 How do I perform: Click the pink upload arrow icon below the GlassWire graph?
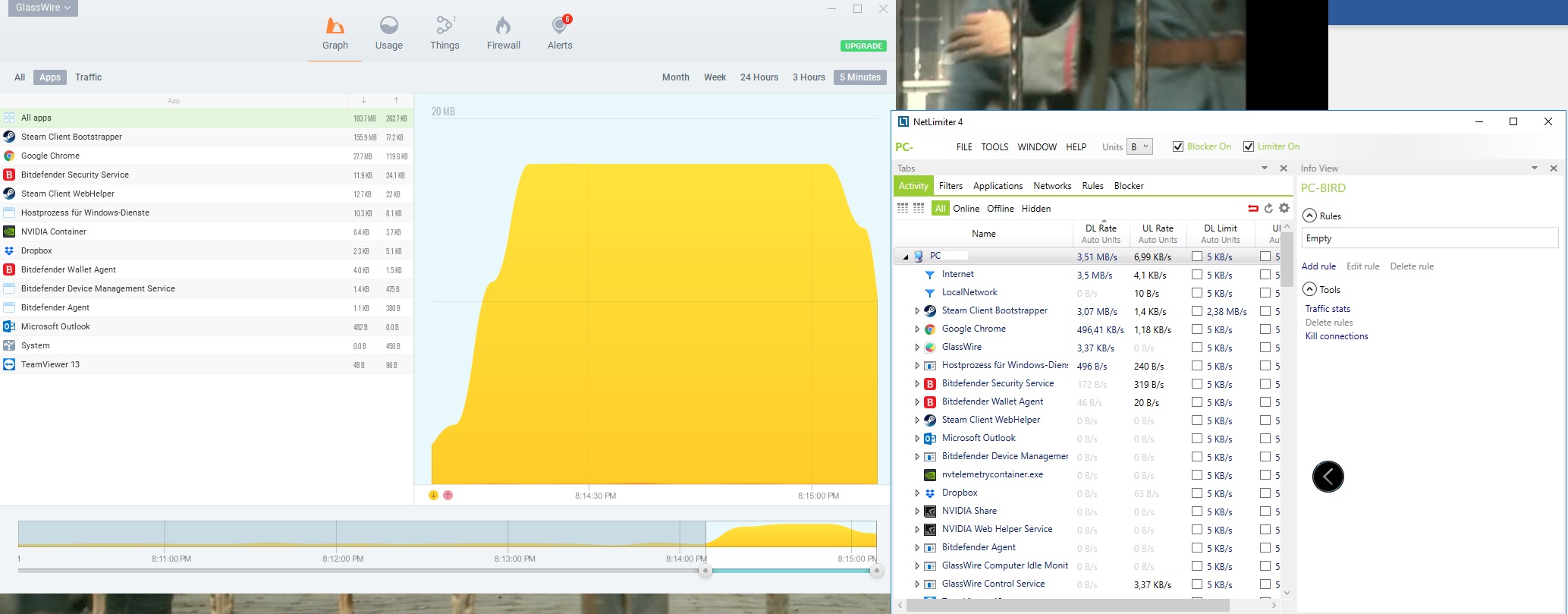tap(448, 496)
